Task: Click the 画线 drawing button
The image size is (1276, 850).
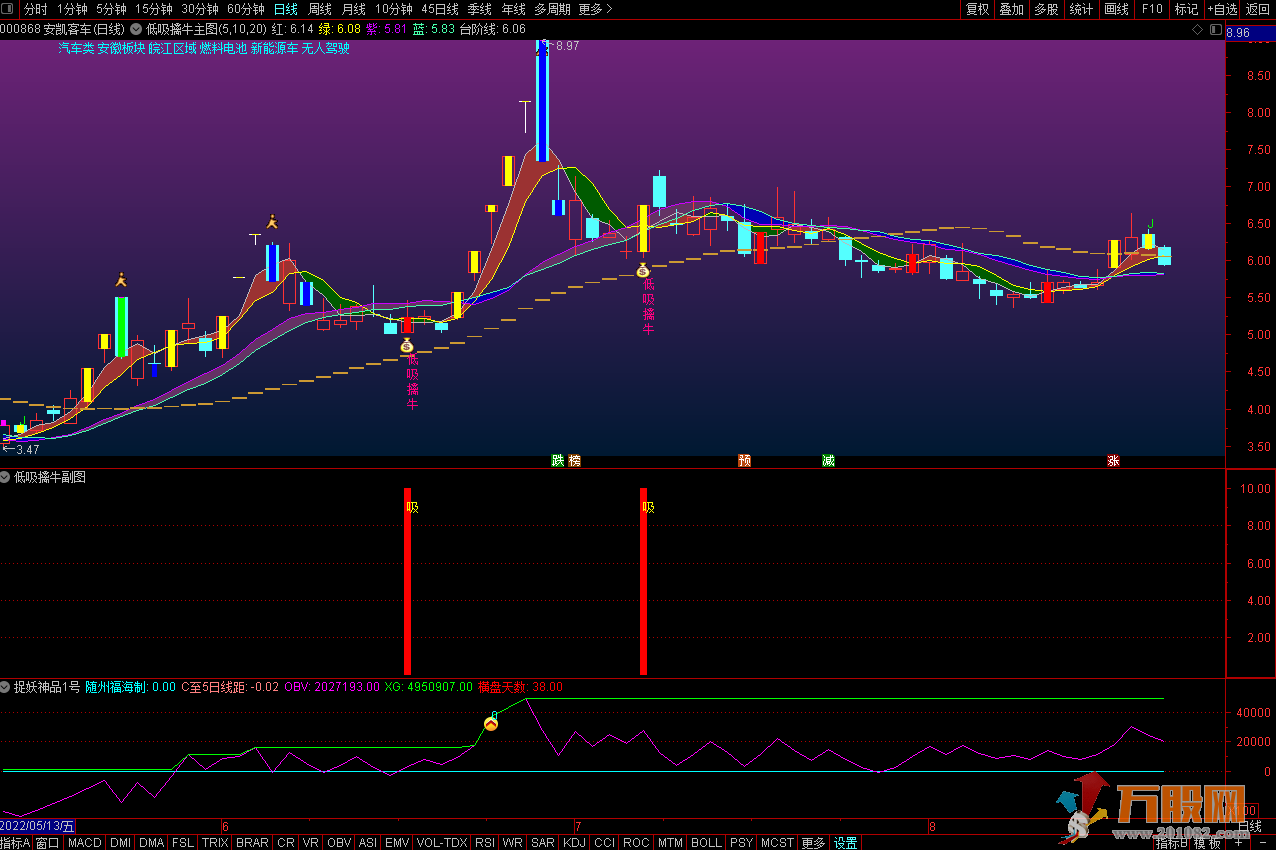Action: click(1117, 9)
